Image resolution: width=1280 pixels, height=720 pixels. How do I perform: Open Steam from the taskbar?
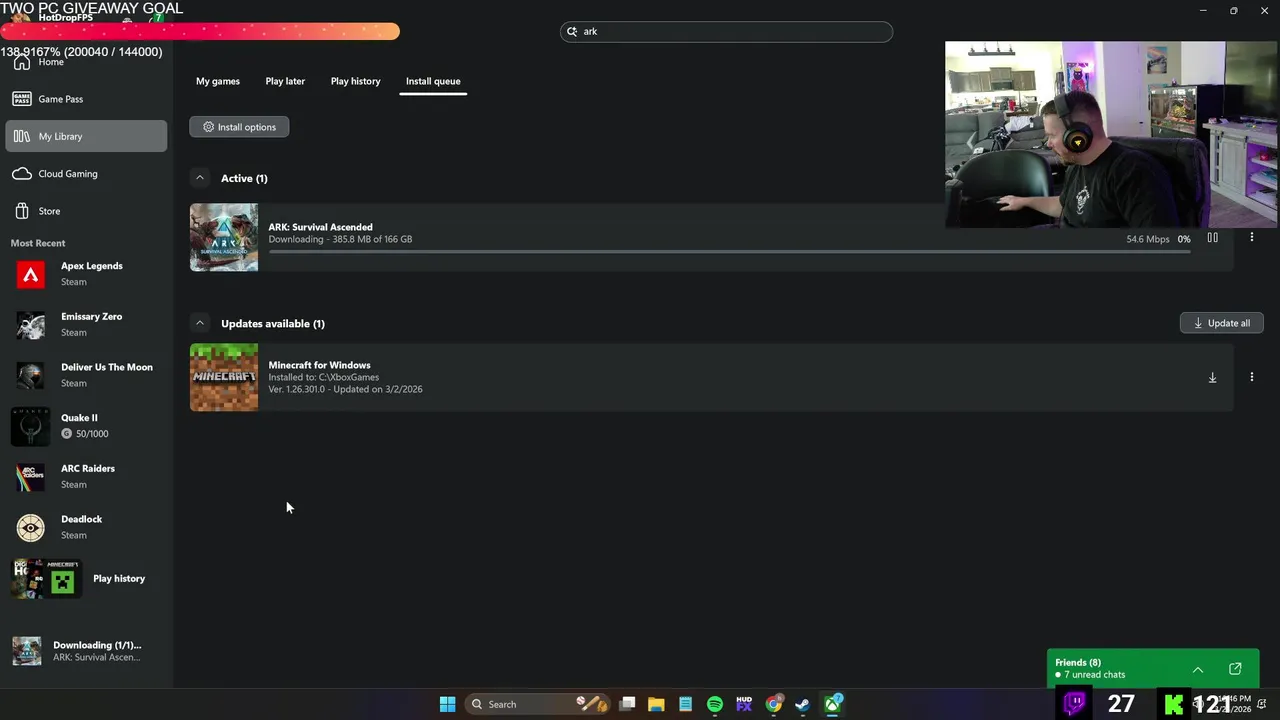[802, 704]
